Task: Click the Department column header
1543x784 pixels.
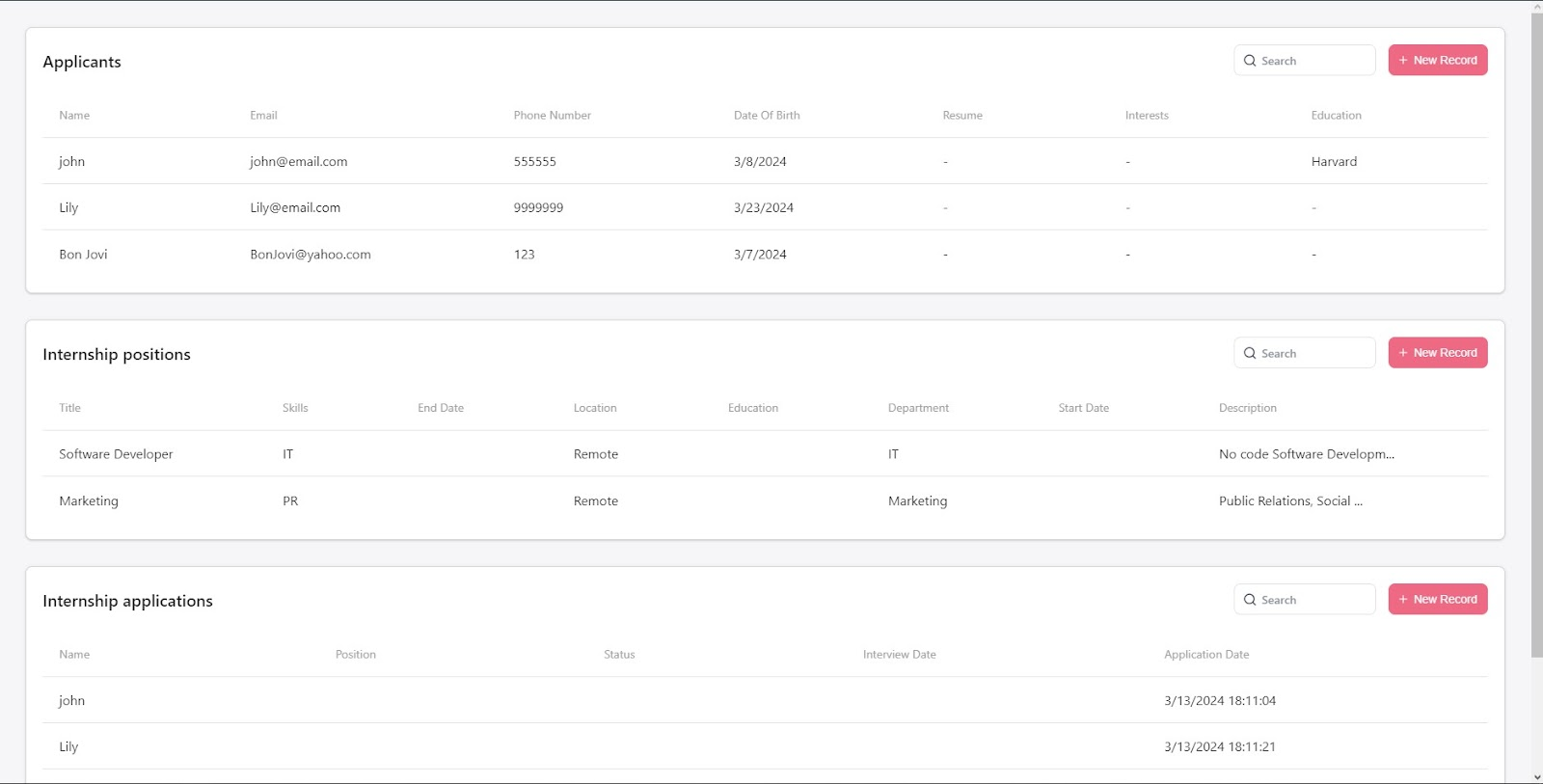Action: tap(918, 408)
